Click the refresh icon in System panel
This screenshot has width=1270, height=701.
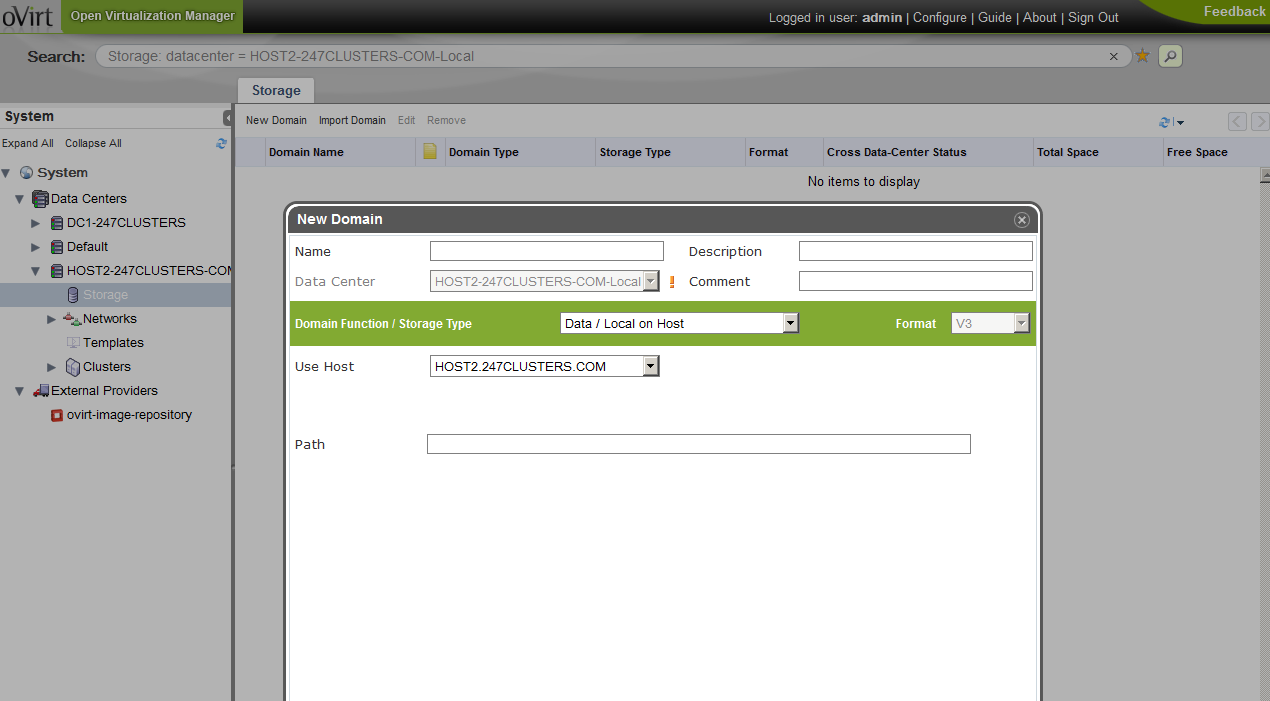point(221,143)
